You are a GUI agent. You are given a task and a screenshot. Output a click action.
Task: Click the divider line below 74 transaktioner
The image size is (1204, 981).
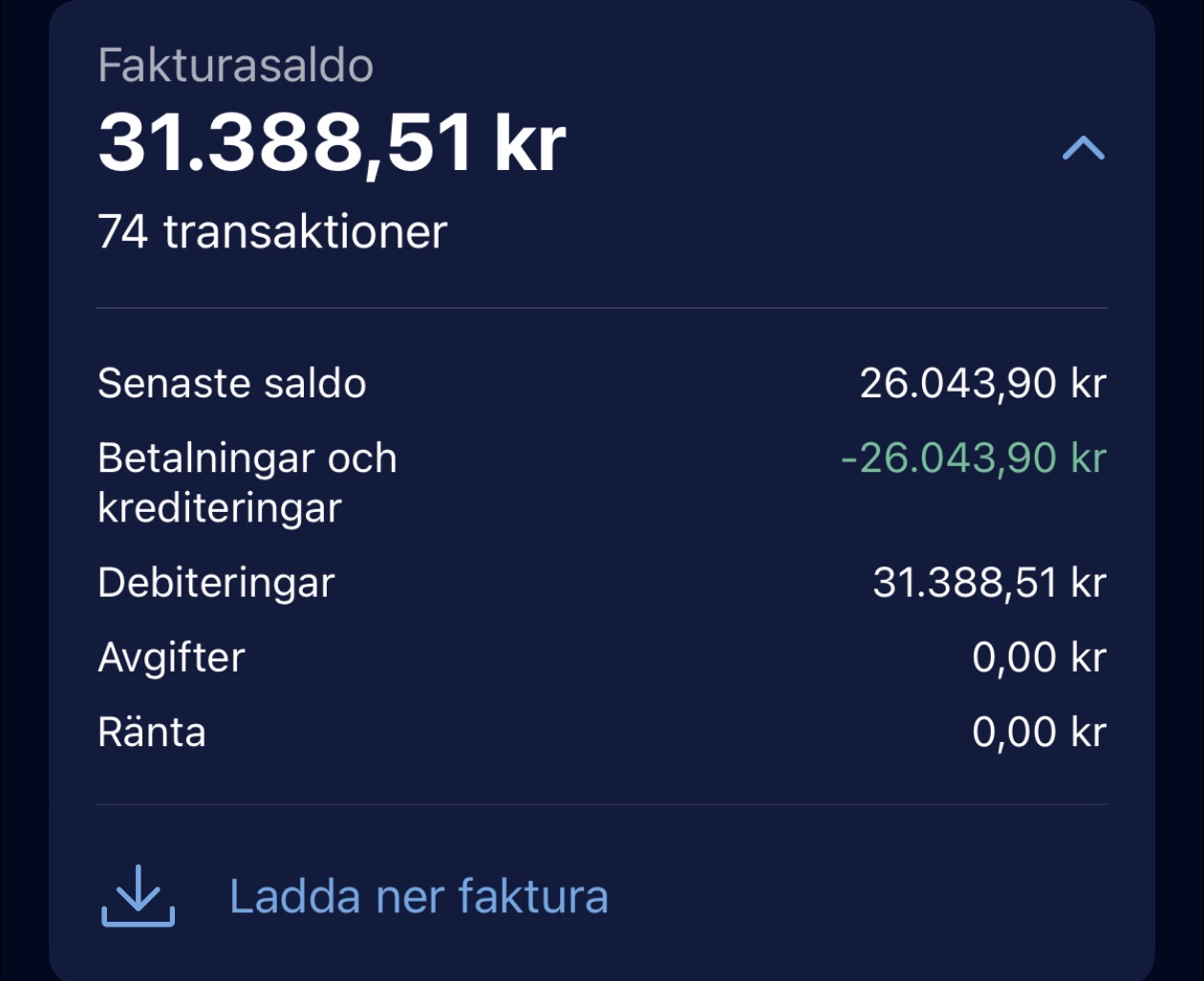(602, 308)
